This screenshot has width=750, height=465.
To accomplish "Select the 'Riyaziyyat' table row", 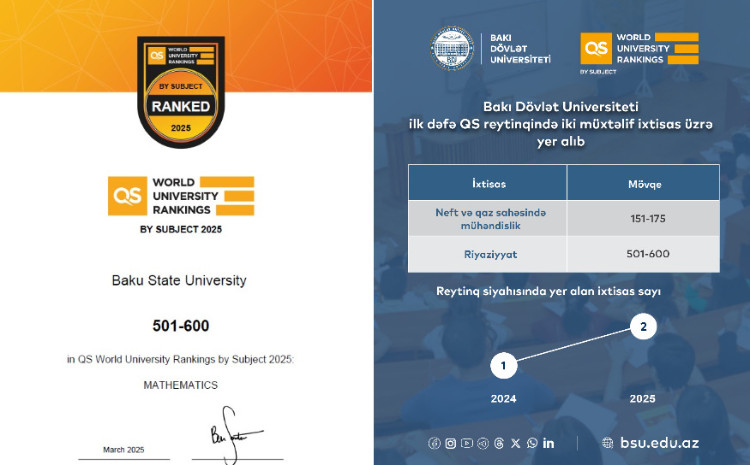I will point(563,254).
